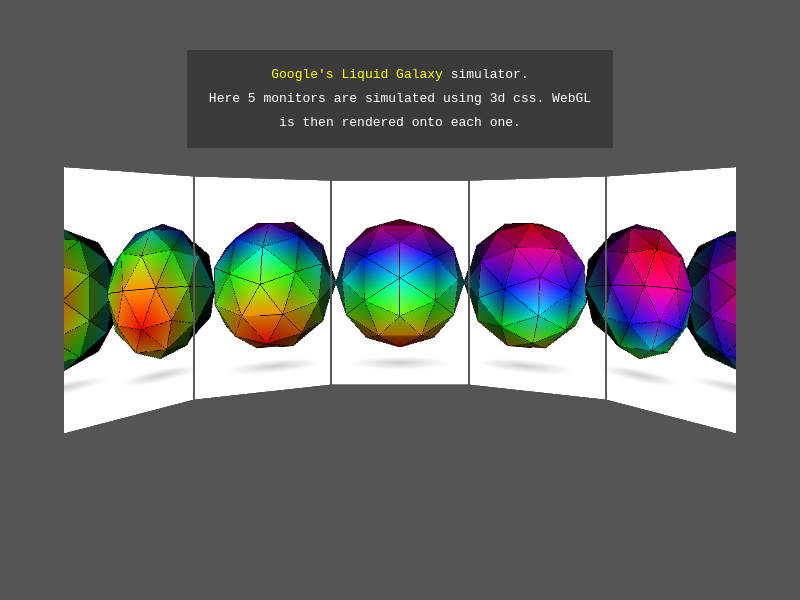Click the word "WebGL" in the description
This screenshot has height=600, width=800.
(x=571, y=98)
